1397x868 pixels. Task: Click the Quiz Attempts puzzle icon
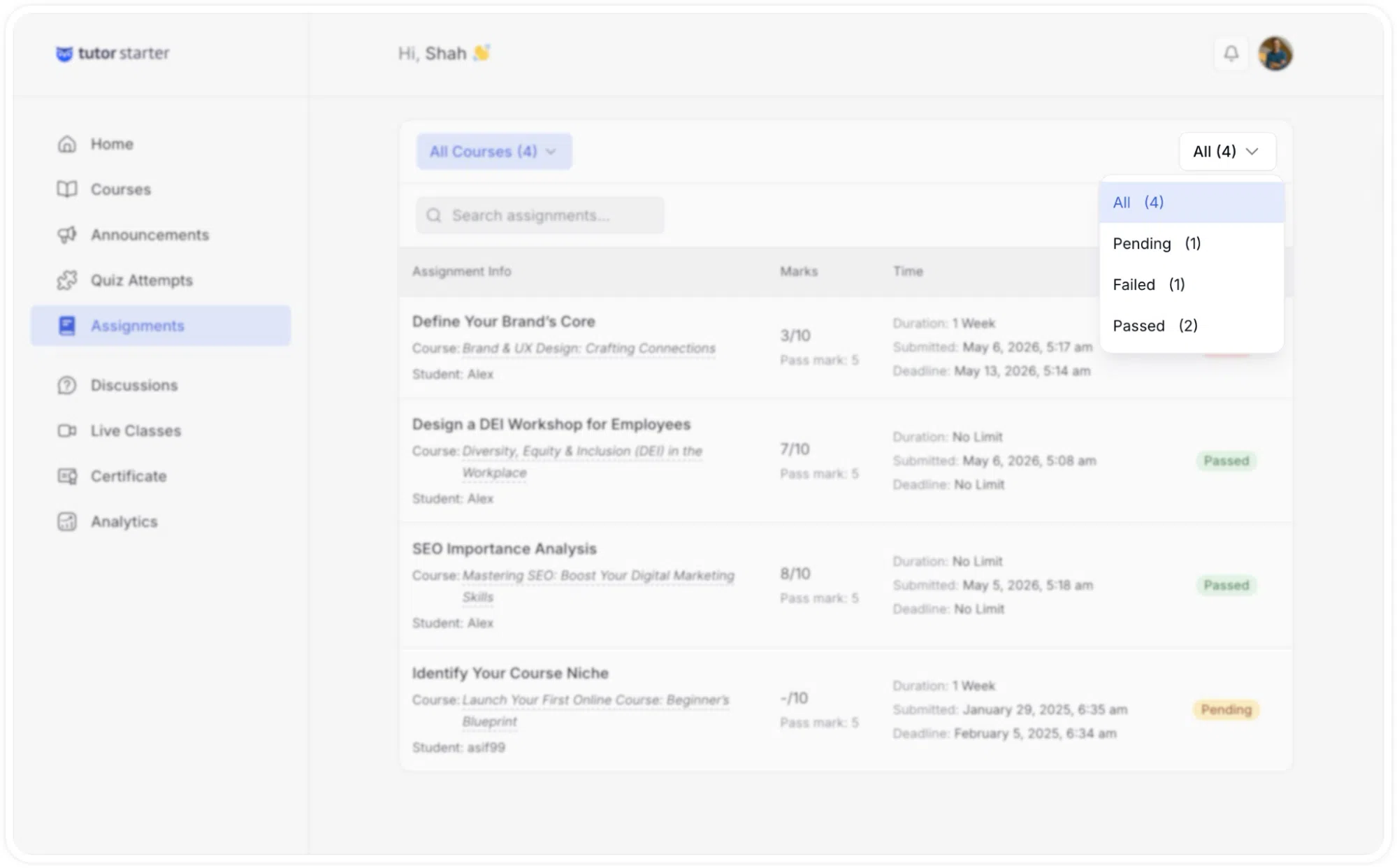pyautogui.click(x=67, y=280)
